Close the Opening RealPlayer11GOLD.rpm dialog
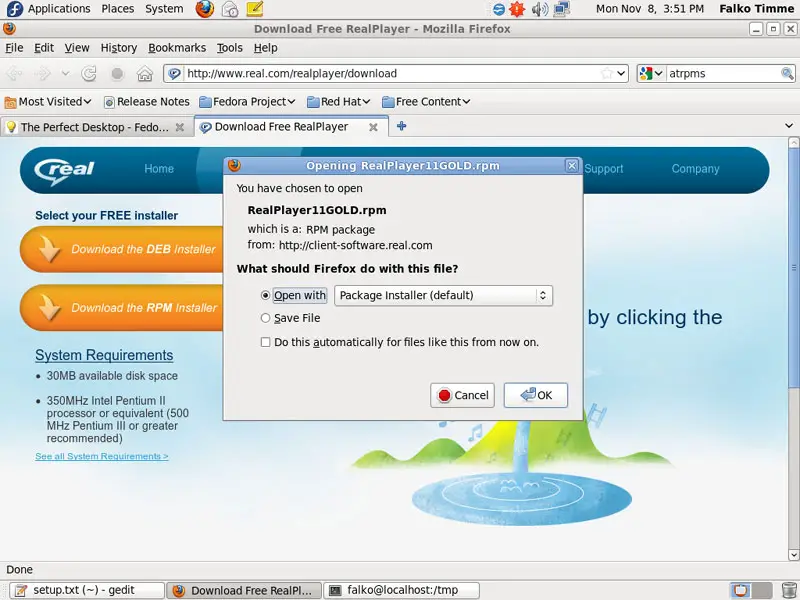This screenshot has height=600, width=800. [x=571, y=166]
